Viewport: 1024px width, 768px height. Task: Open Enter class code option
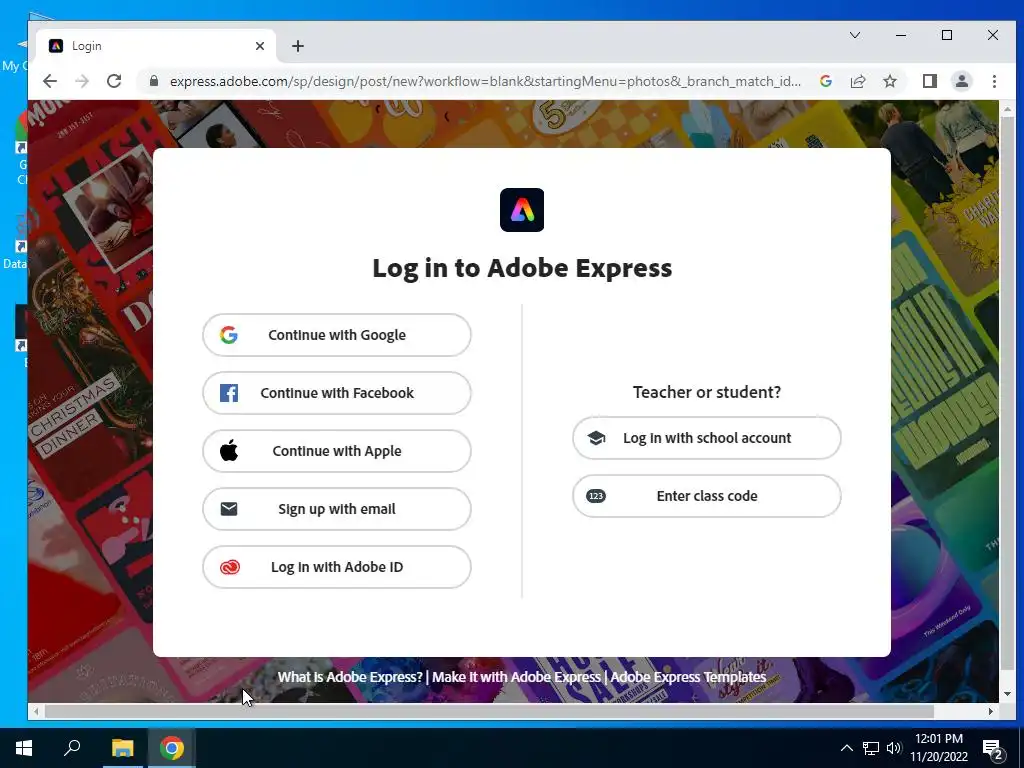click(707, 496)
